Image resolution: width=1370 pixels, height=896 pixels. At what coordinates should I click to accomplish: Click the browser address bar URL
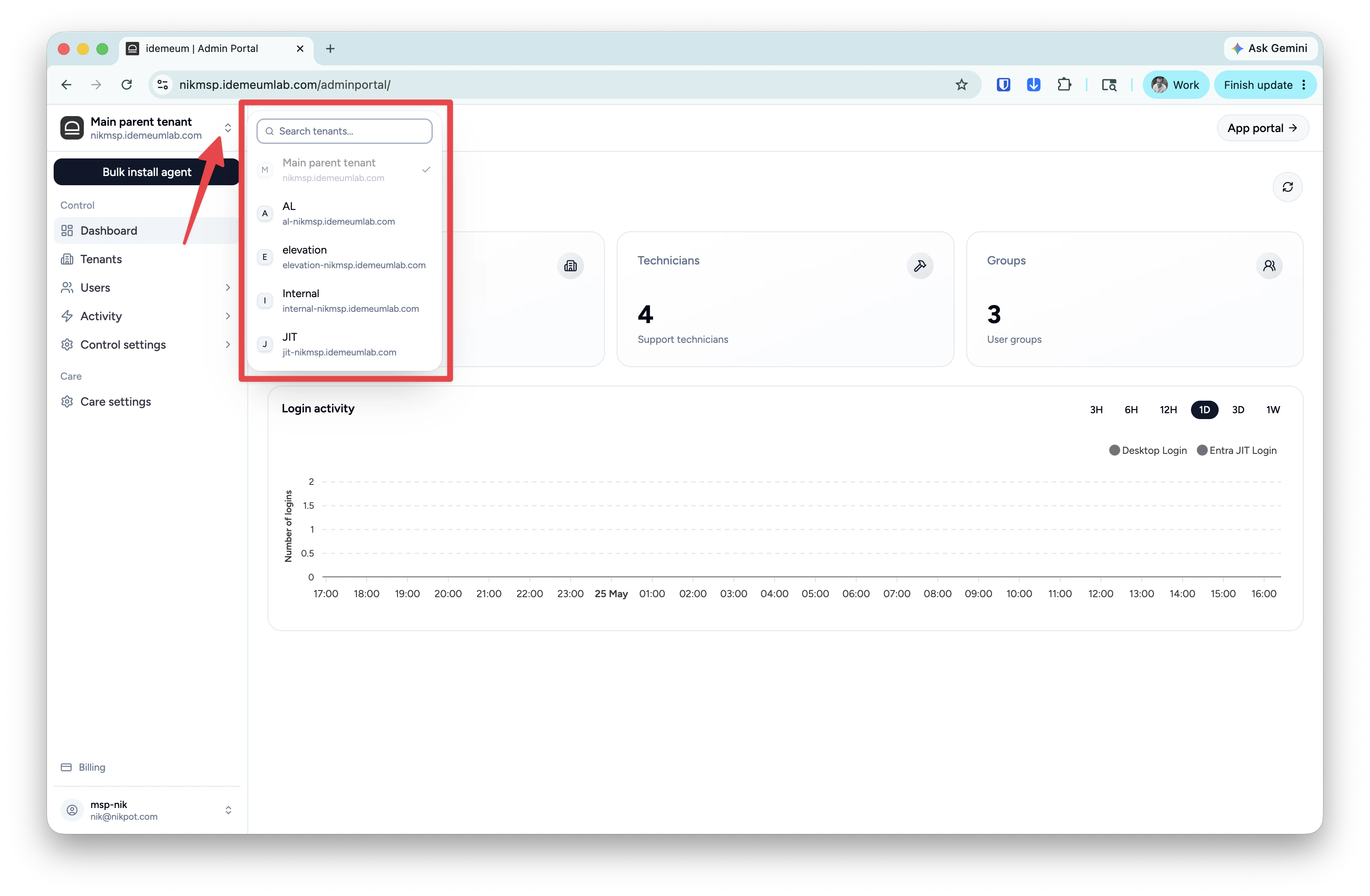284,85
